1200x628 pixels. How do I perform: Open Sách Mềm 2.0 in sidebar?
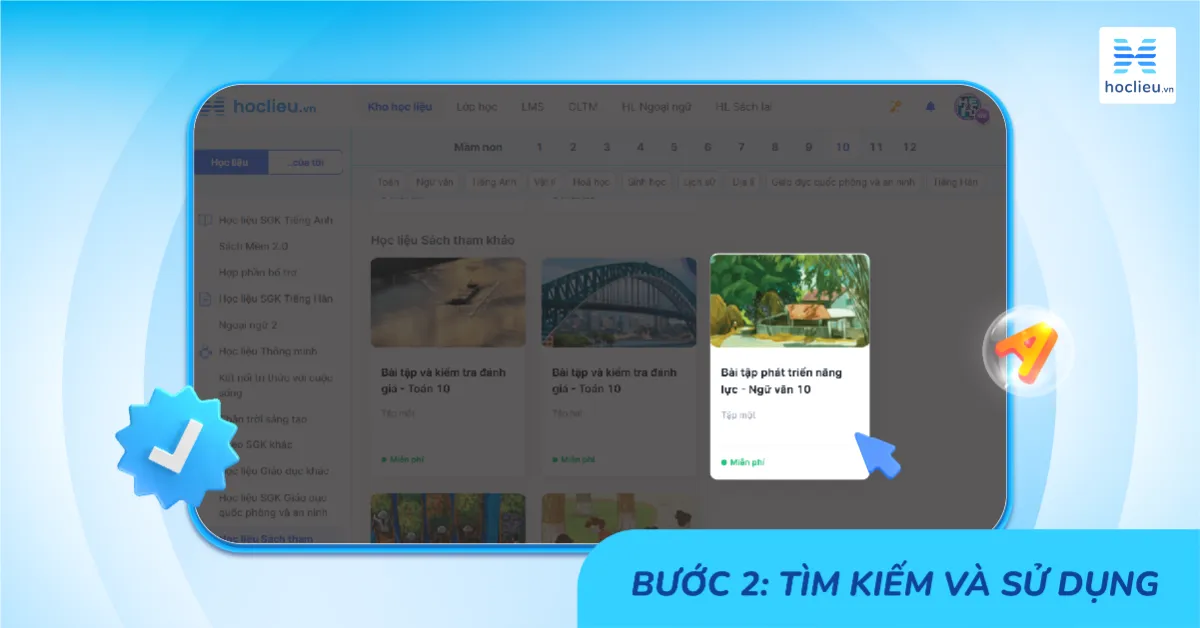[x=254, y=246]
